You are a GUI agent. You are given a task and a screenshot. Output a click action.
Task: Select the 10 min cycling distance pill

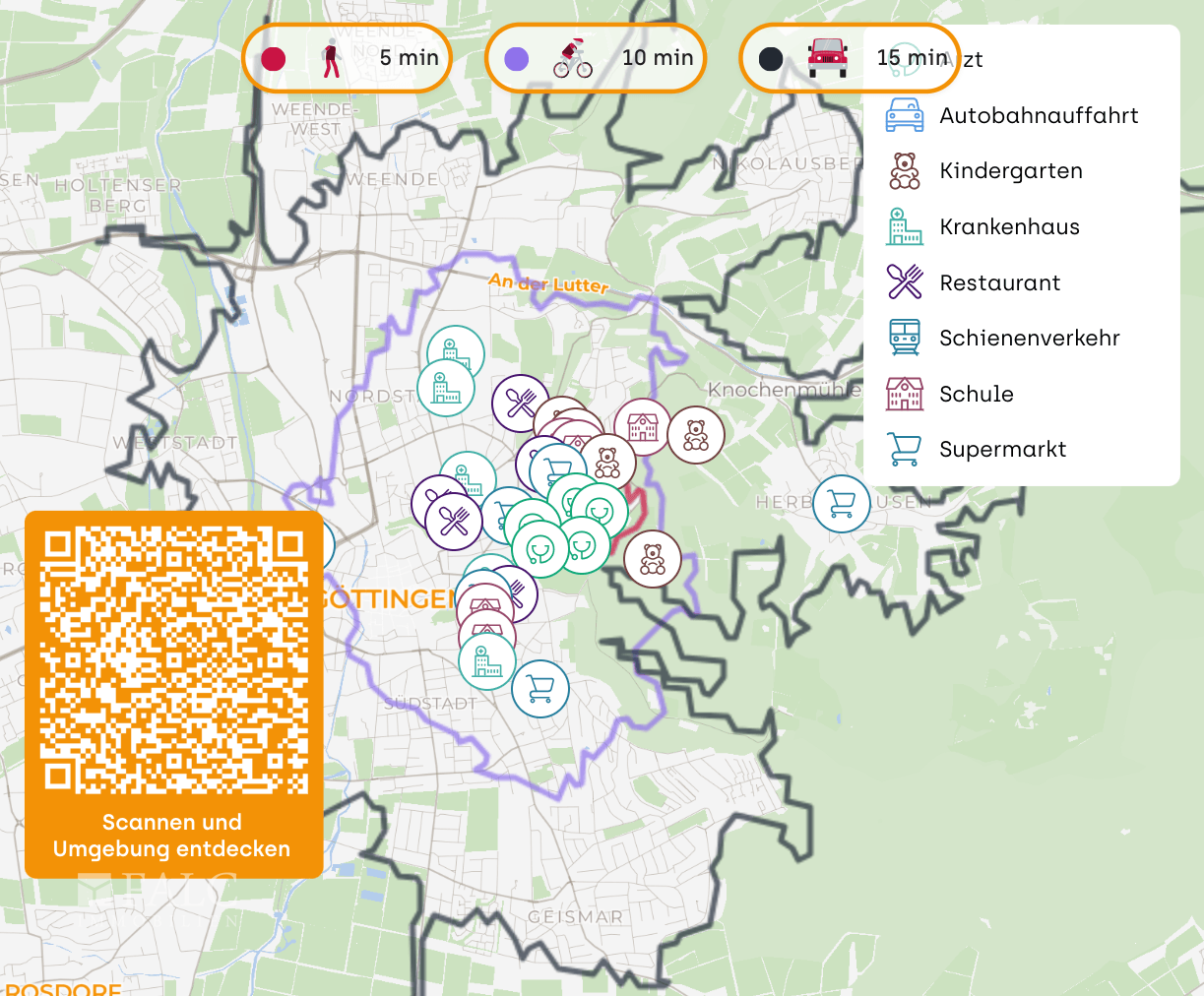coord(596,58)
